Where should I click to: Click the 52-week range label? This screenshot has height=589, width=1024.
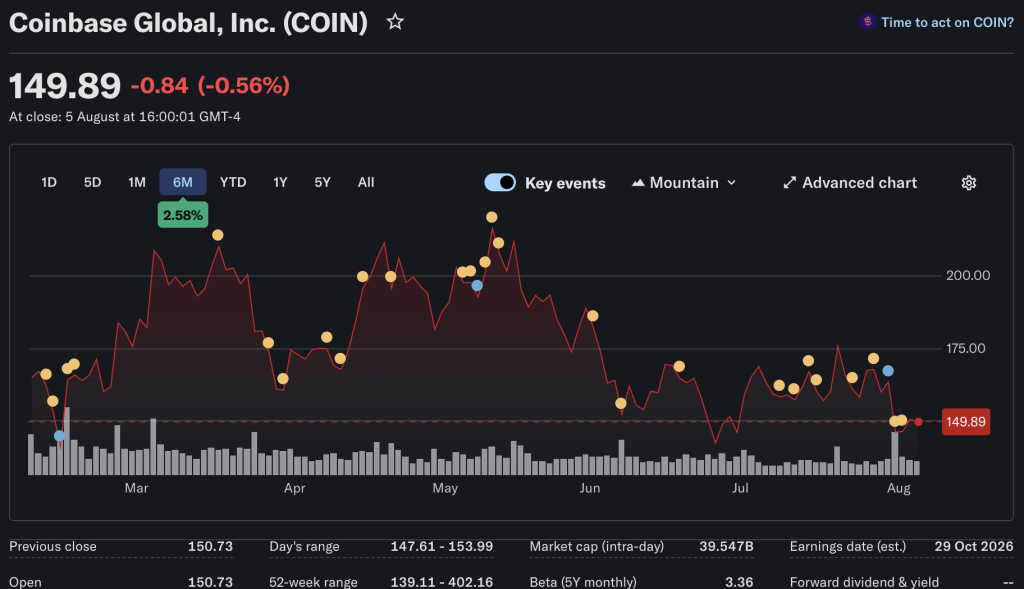tap(313, 582)
